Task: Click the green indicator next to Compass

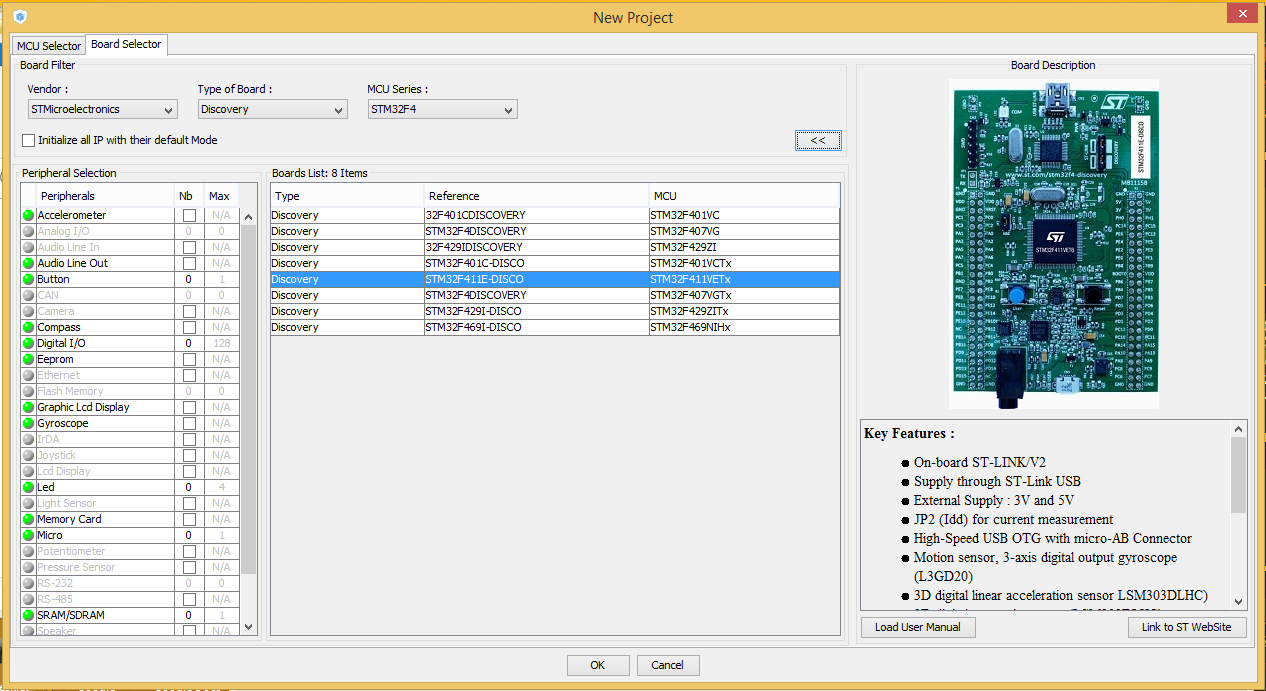Action: click(28, 328)
